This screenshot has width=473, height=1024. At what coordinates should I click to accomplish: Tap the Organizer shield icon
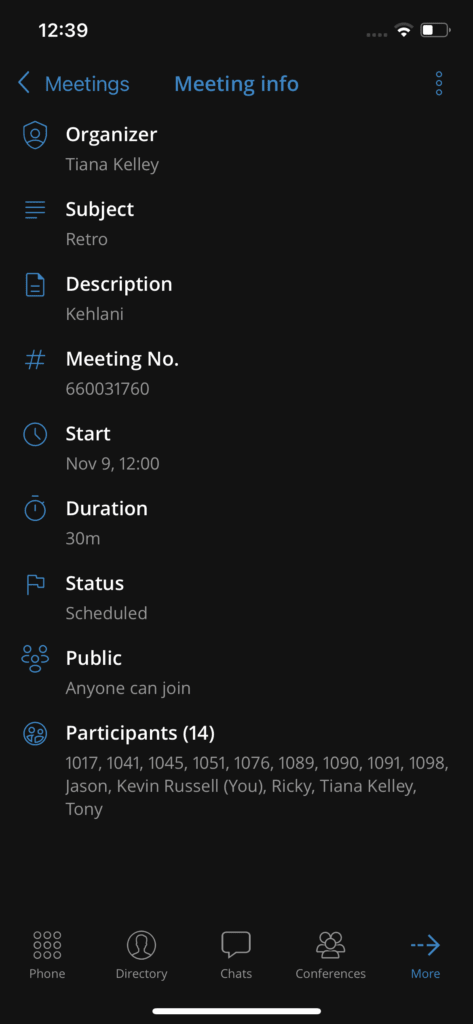pyautogui.click(x=35, y=135)
